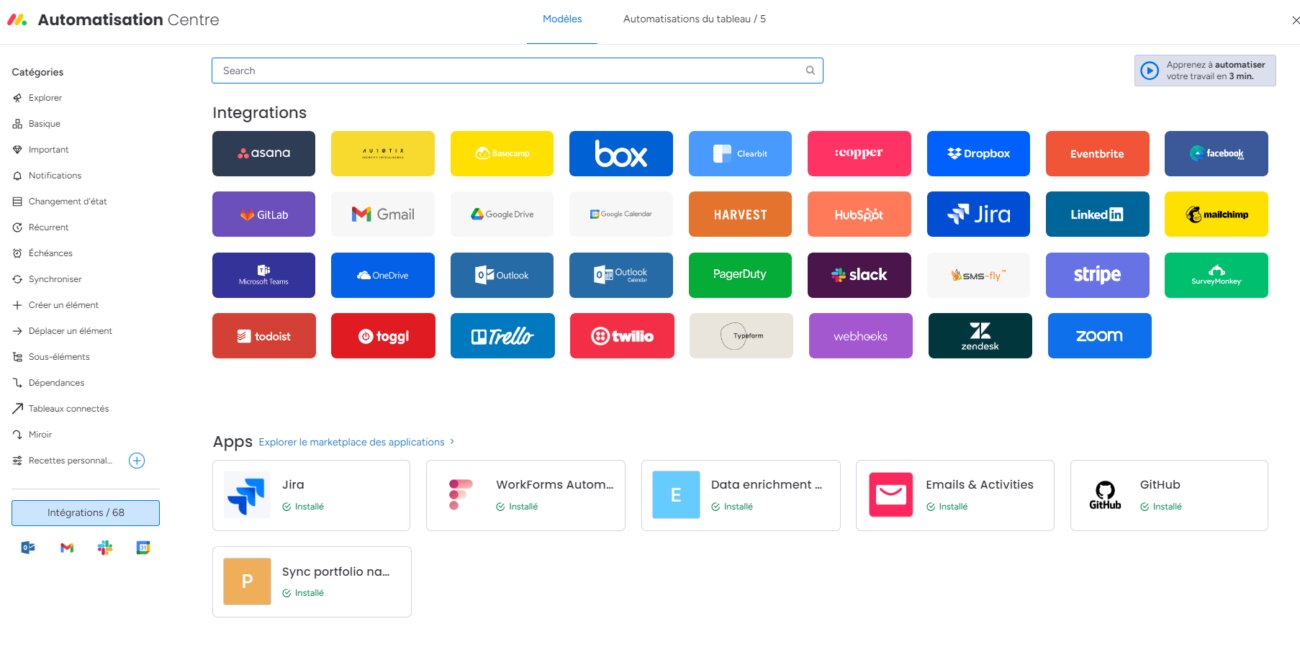Choose the Toggl integration tile
Image resolution: width=1300 pixels, height=652 pixels.
pyautogui.click(x=383, y=336)
